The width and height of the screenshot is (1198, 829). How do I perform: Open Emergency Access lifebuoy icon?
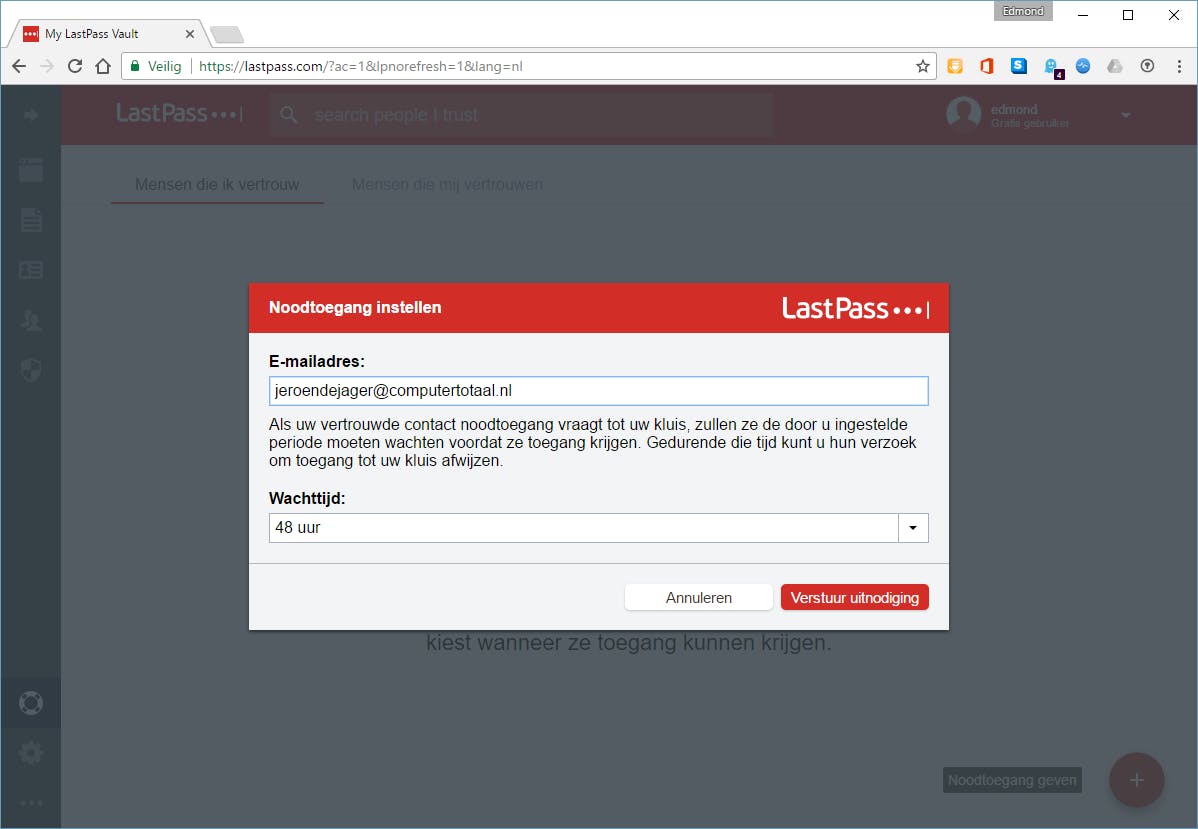[x=31, y=703]
